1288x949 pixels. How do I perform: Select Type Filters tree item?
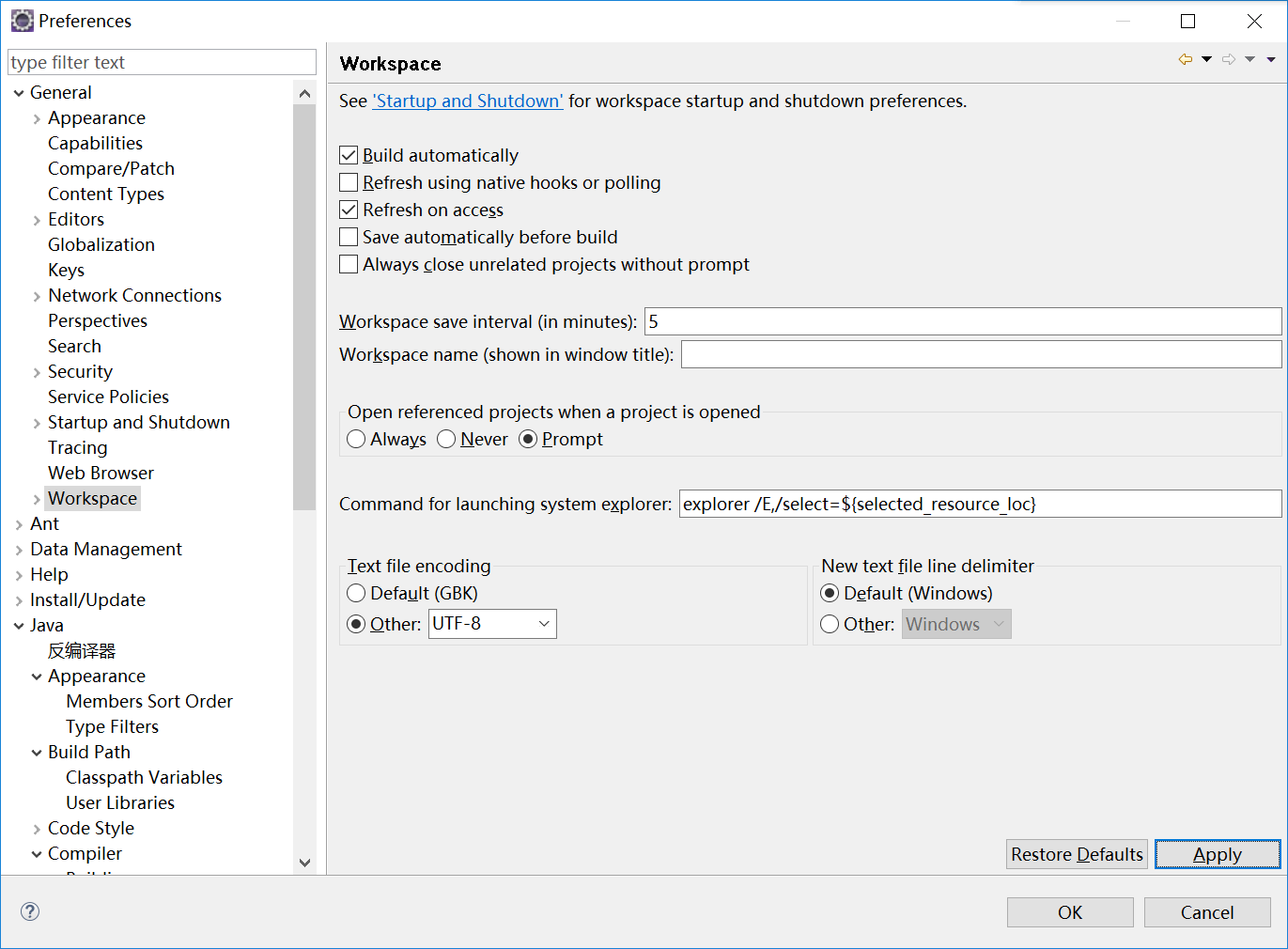113,726
